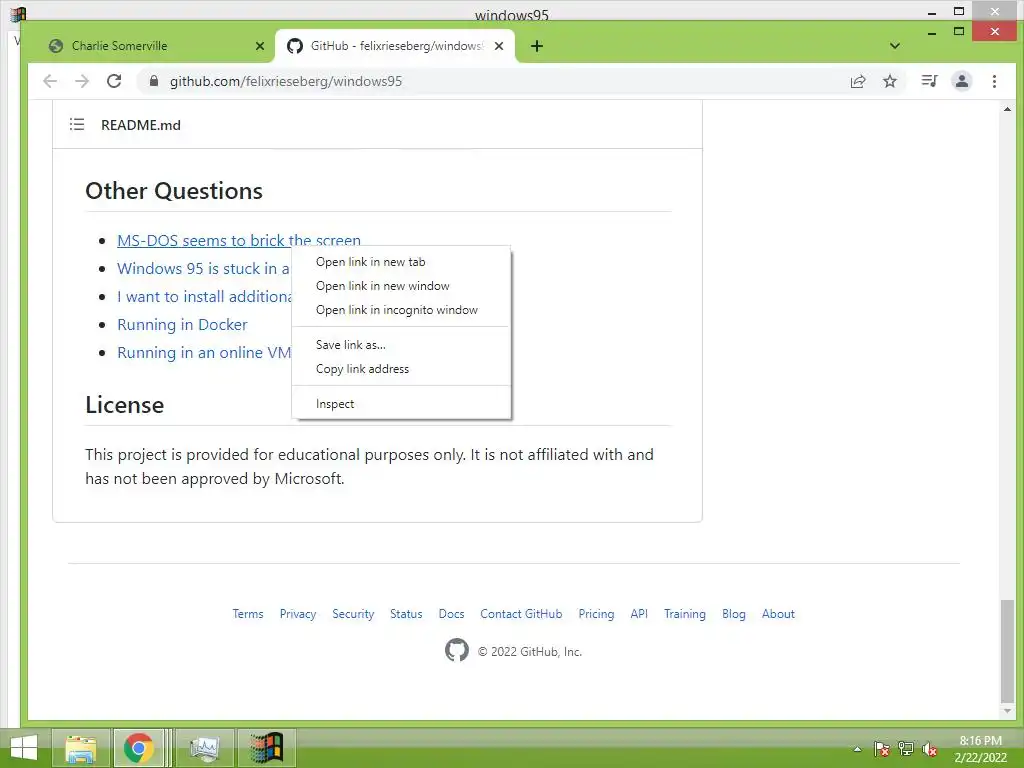Open the Chrome profile avatar
The height and width of the screenshot is (768, 1024).
click(x=962, y=81)
